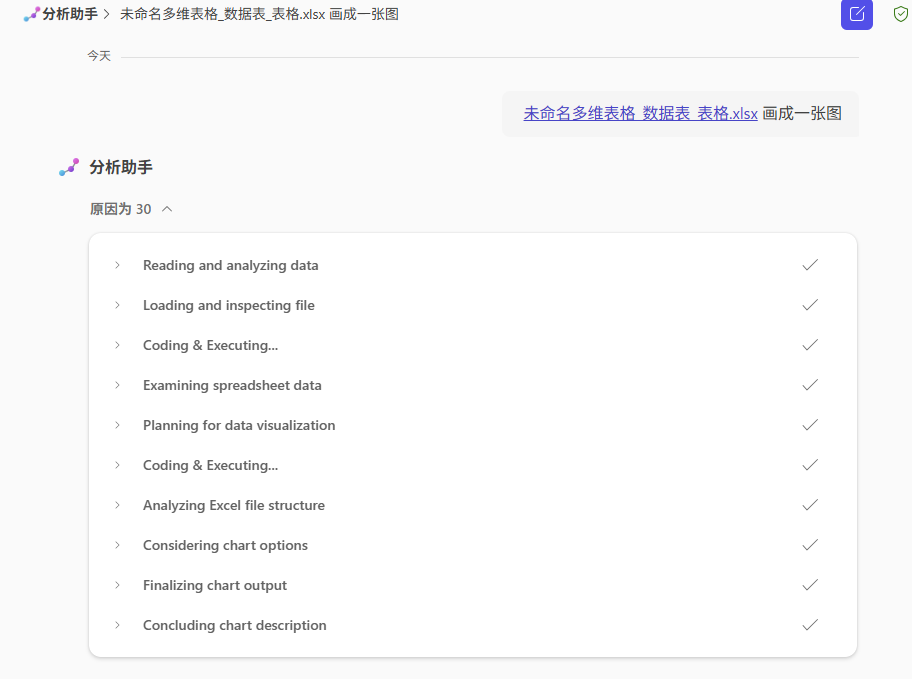Click the green shield icon
Screen dimensions: 912x679
coord(900,14)
